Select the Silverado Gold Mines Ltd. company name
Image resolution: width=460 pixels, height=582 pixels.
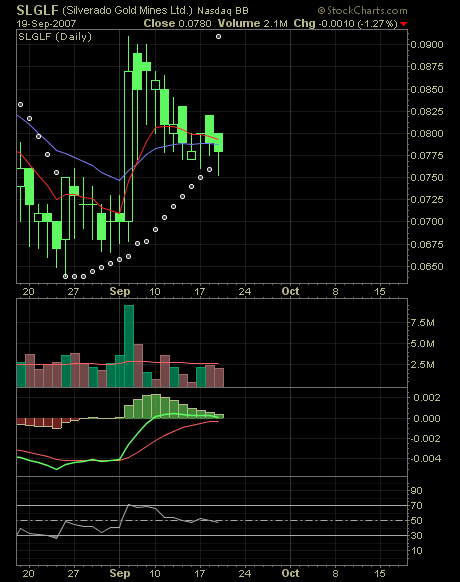(127, 10)
